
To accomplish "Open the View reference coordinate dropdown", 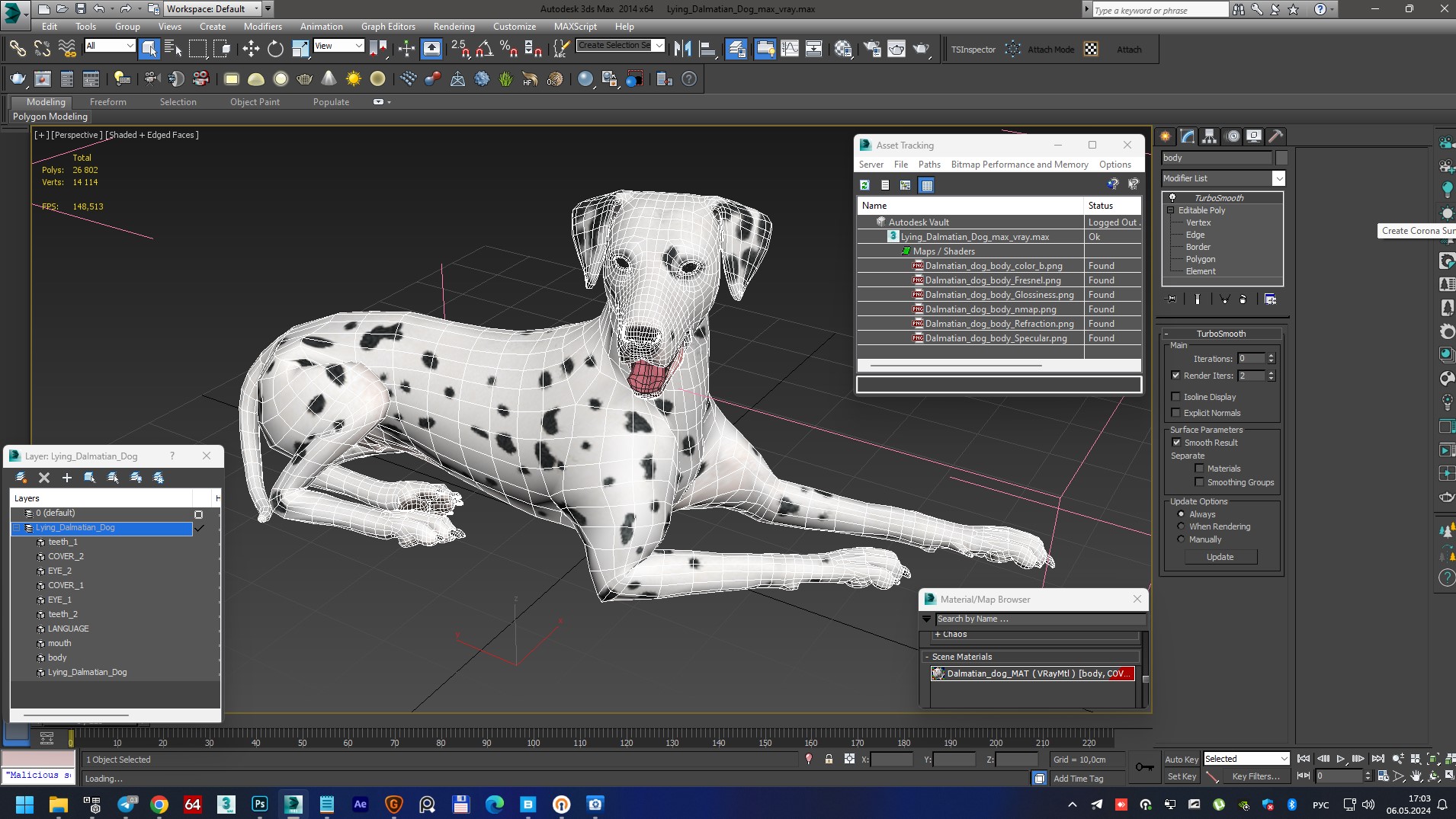I will click(338, 46).
